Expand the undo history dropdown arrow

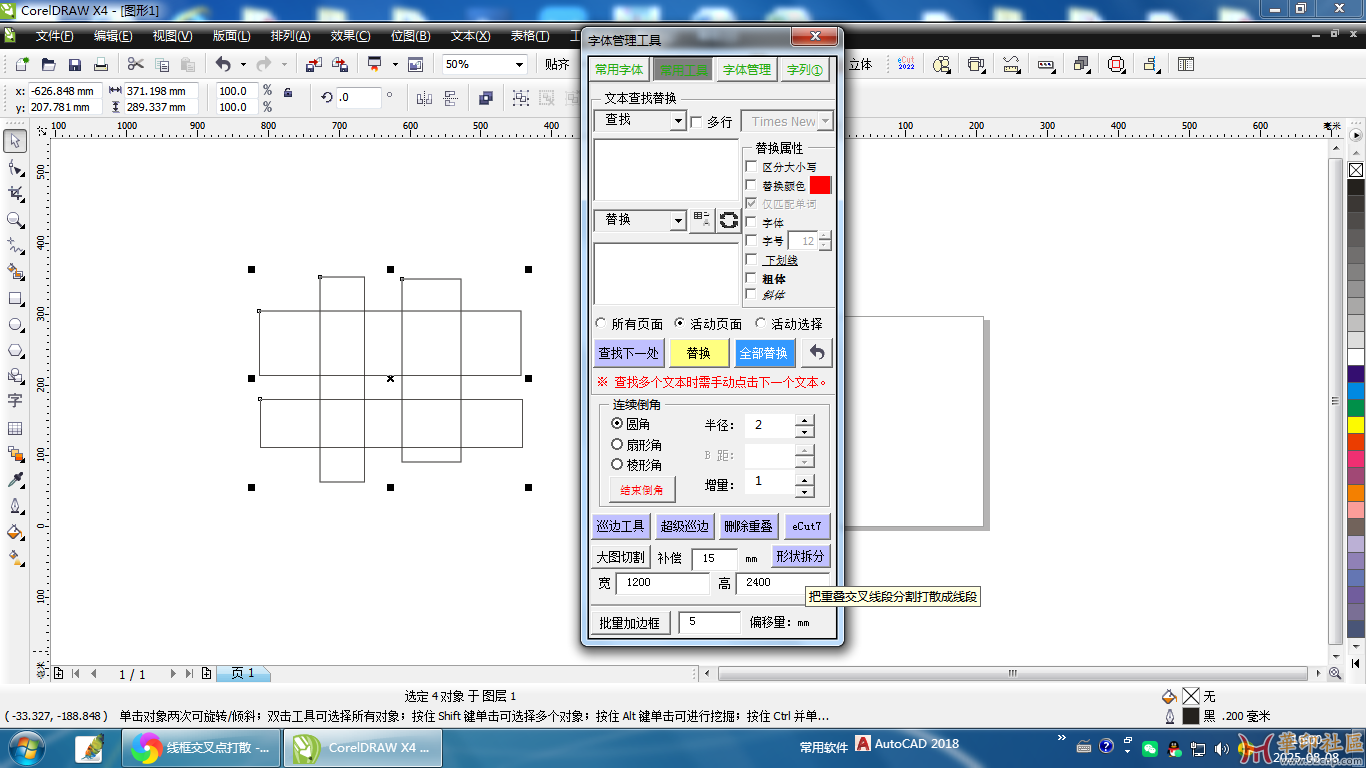pos(244,64)
